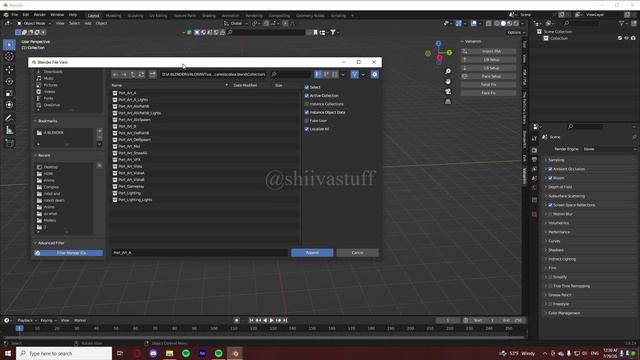The width and height of the screenshot is (640, 360).
Task: Switch to the Shading workspace tab
Action: [x=209, y=16]
